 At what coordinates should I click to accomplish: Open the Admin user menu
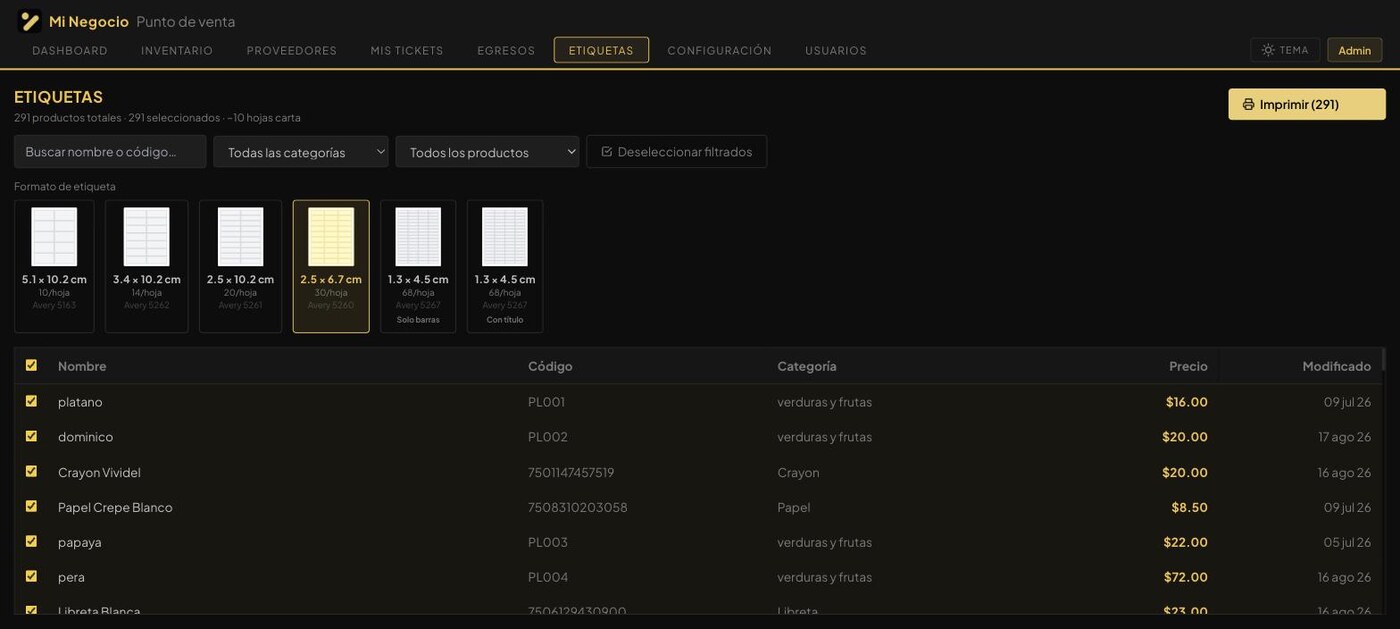1354,50
